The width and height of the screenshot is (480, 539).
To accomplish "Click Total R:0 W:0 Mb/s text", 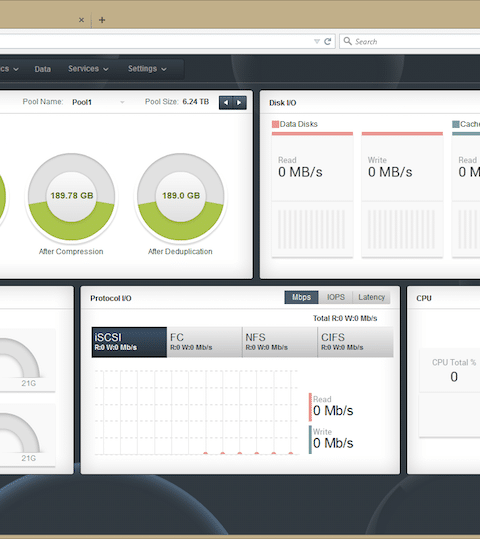I will pyautogui.click(x=345, y=318).
